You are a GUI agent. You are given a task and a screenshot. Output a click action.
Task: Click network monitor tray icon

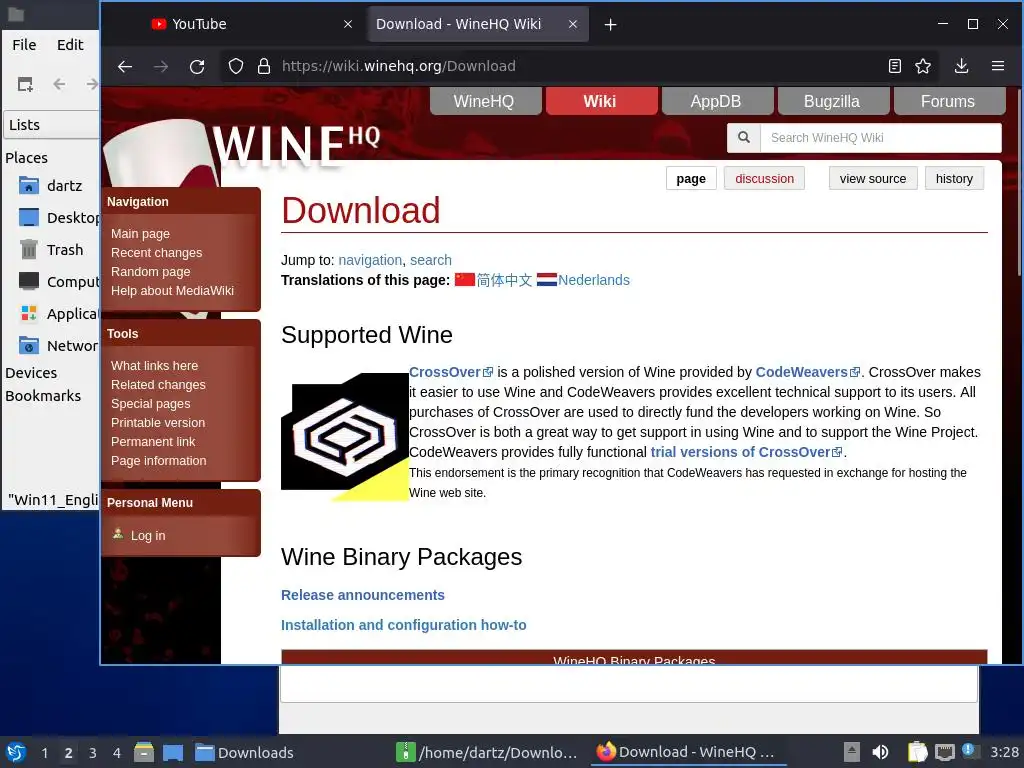tap(944, 752)
